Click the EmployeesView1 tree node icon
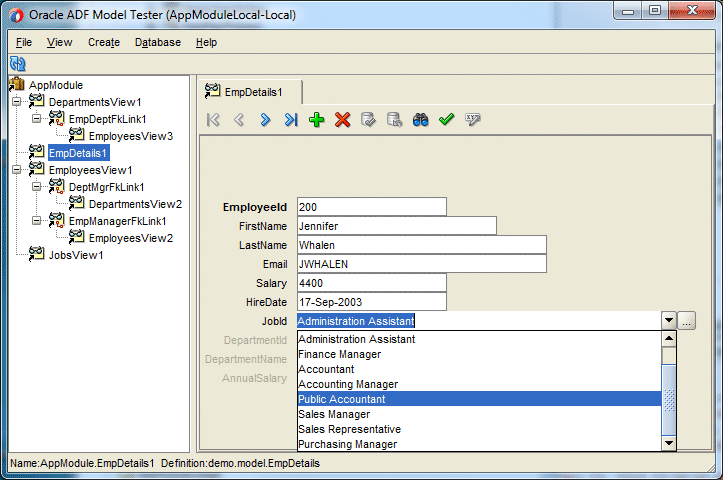 click(x=36, y=169)
